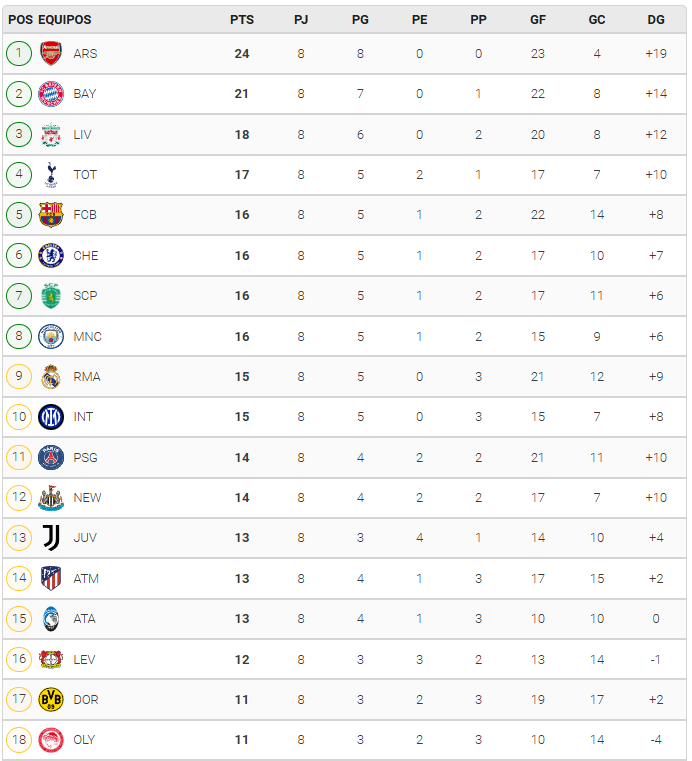This screenshot has width=692, height=761.
Task: Open the FC Barcelona crest
Action: (51, 215)
